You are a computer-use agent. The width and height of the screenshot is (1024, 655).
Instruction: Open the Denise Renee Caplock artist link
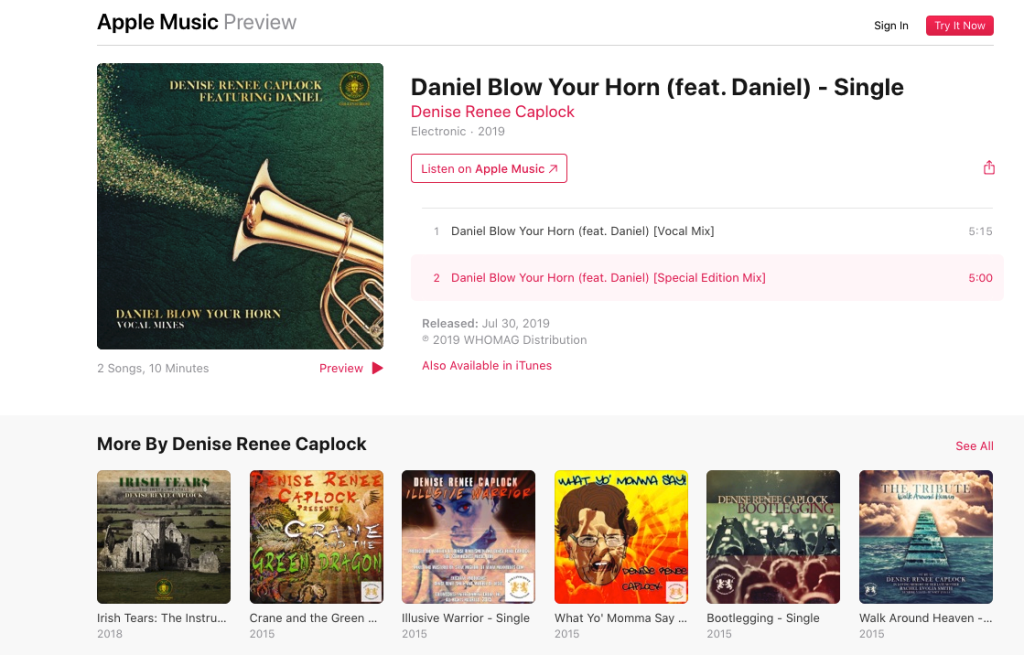coord(492,112)
